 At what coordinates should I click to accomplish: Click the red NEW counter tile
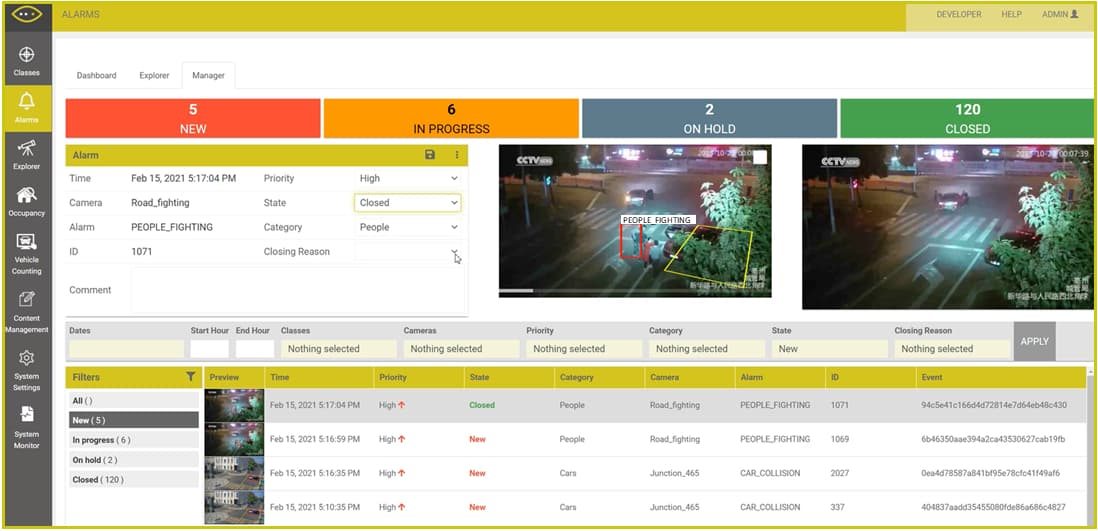[193, 118]
